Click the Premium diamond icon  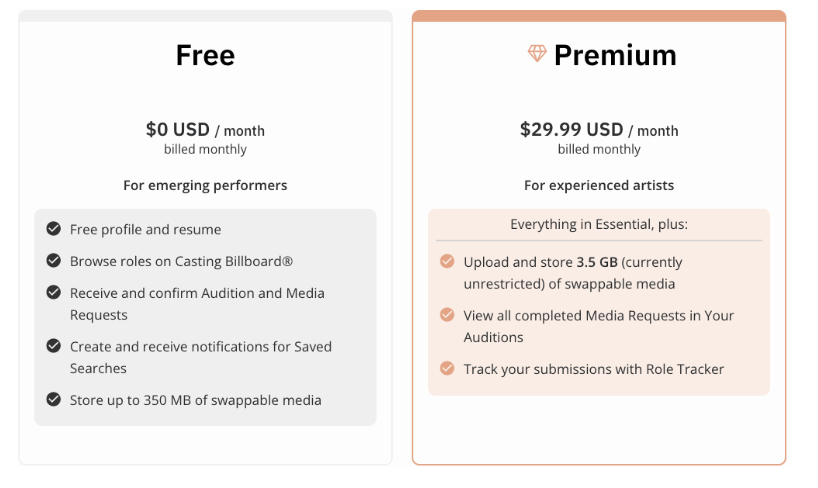[537, 53]
